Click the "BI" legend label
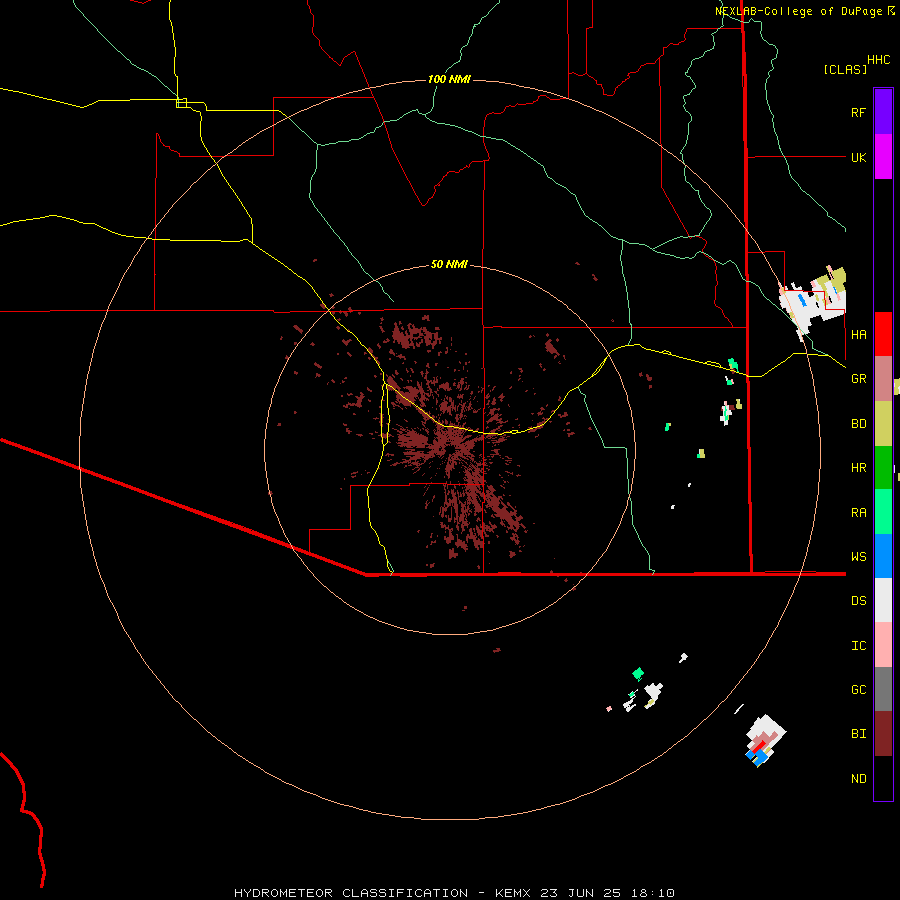The height and width of the screenshot is (900, 900). click(x=858, y=734)
